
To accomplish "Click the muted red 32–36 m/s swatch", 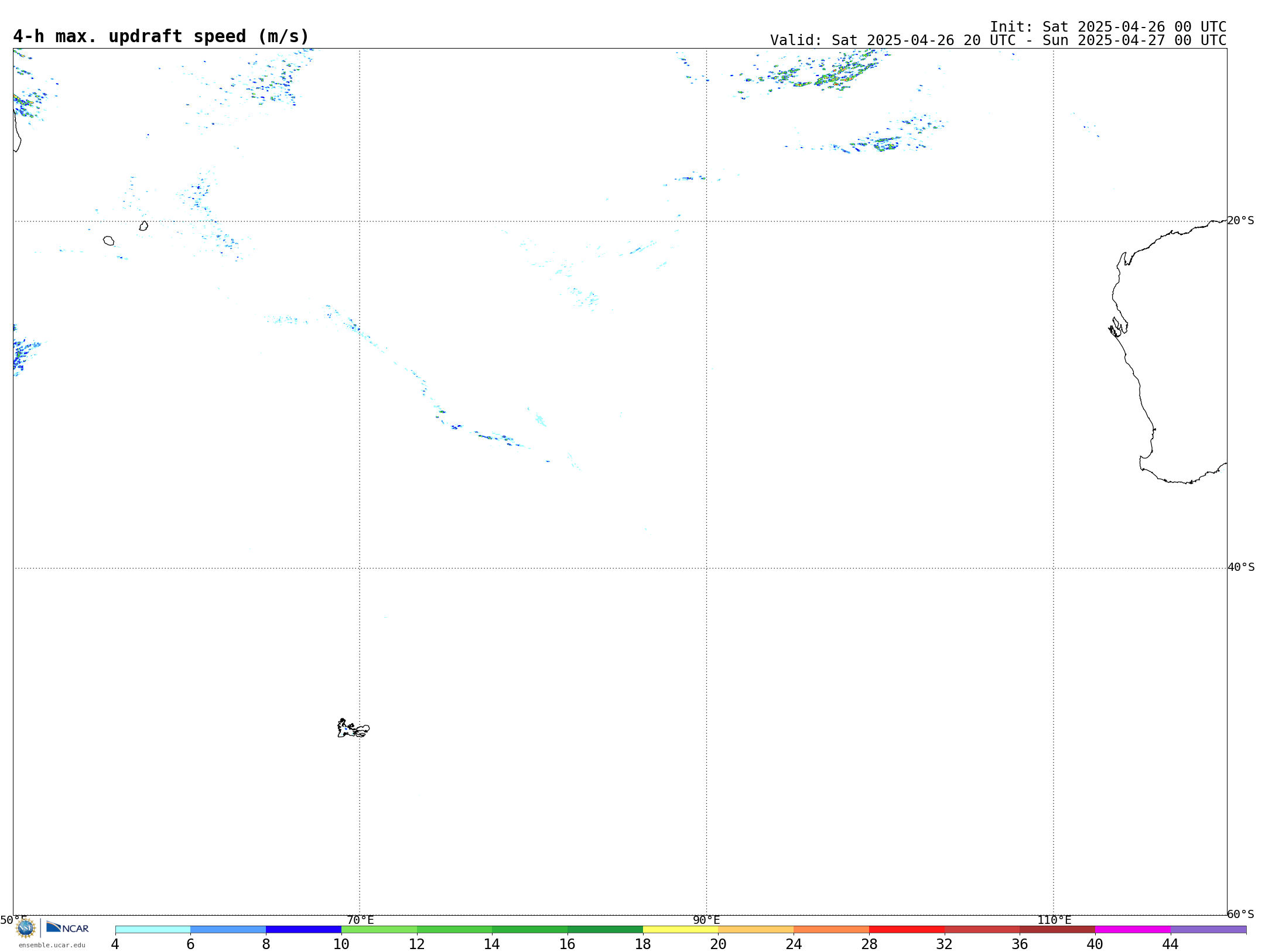I will point(982,930).
